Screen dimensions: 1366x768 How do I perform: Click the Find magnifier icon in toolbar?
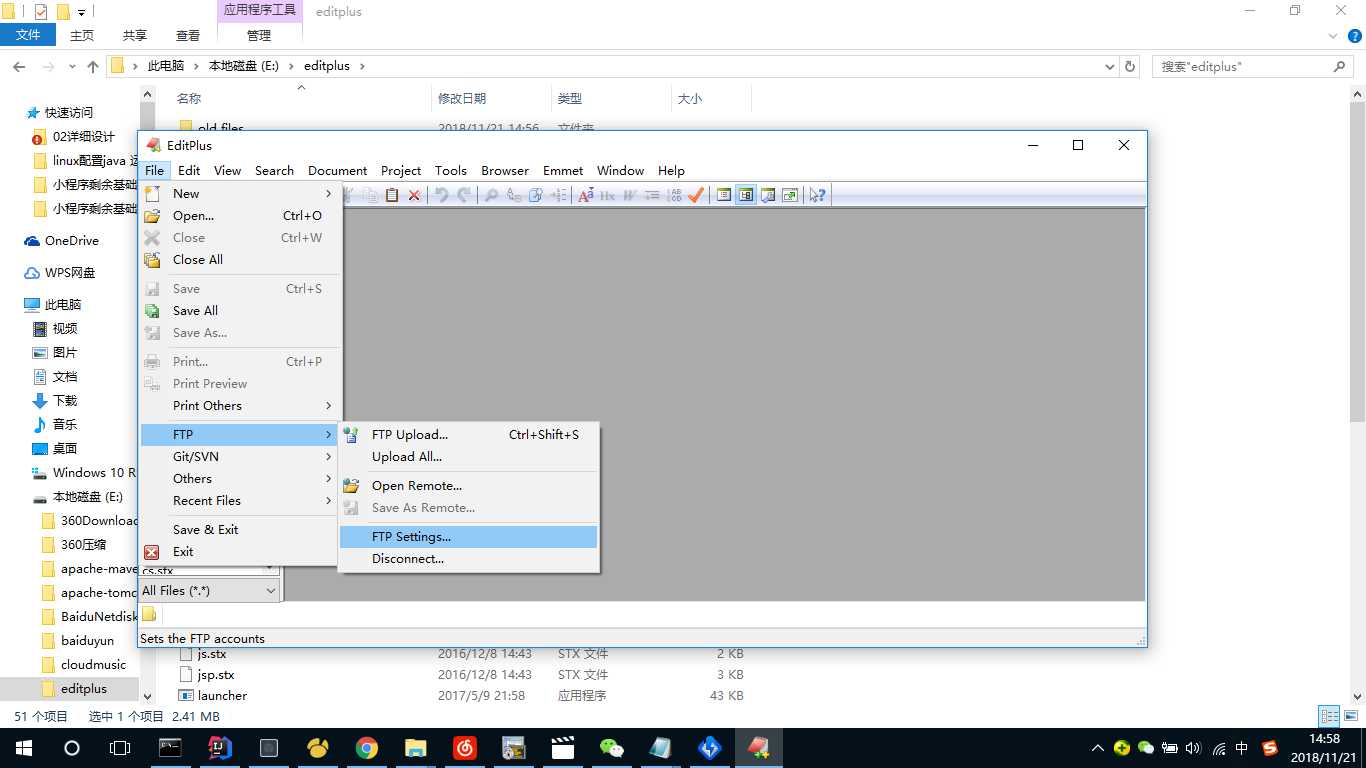(x=491, y=195)
